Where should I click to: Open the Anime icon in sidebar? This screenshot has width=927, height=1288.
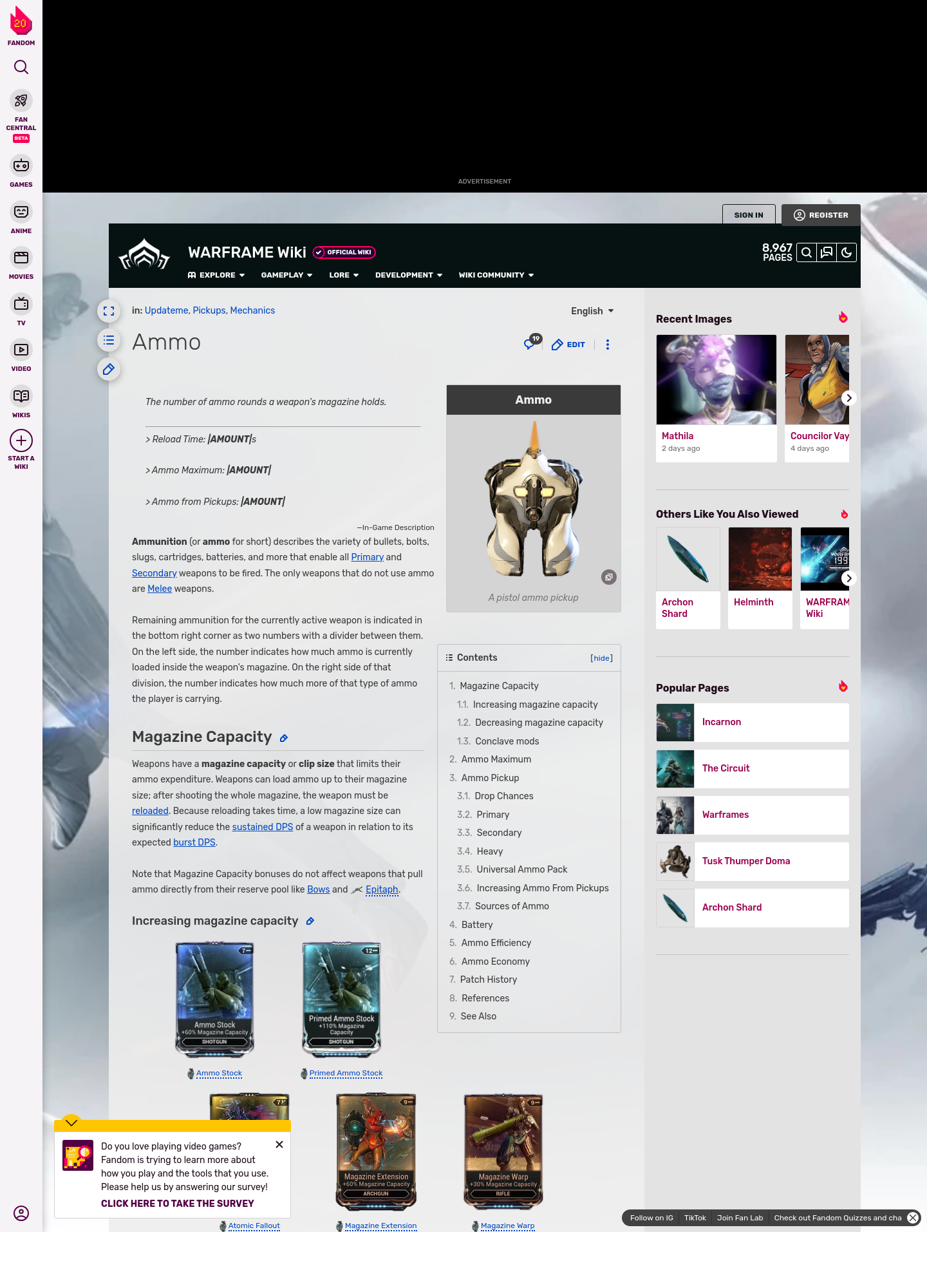click(21, 212)
